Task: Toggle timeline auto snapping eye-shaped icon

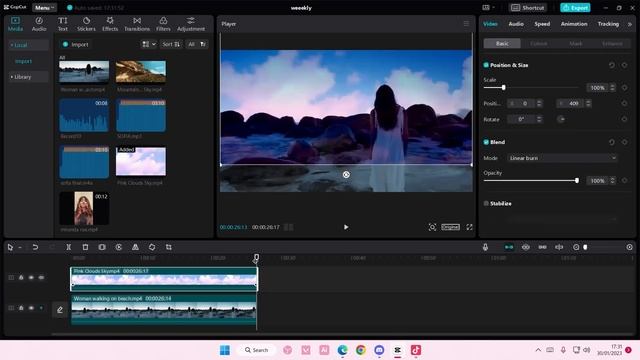Action: click(x=526, y=247)
